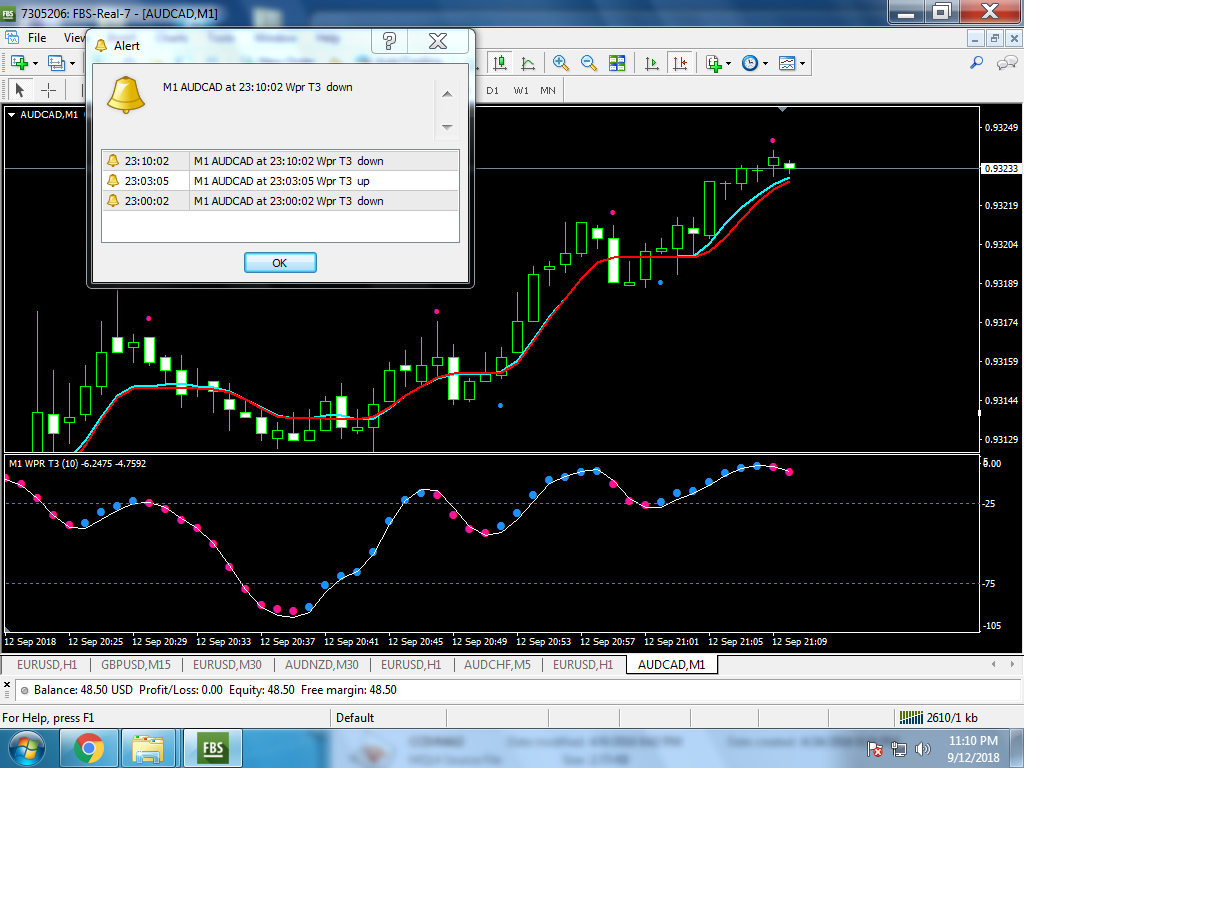
Task: Toggle chart shift button
Action: (680, 63)
